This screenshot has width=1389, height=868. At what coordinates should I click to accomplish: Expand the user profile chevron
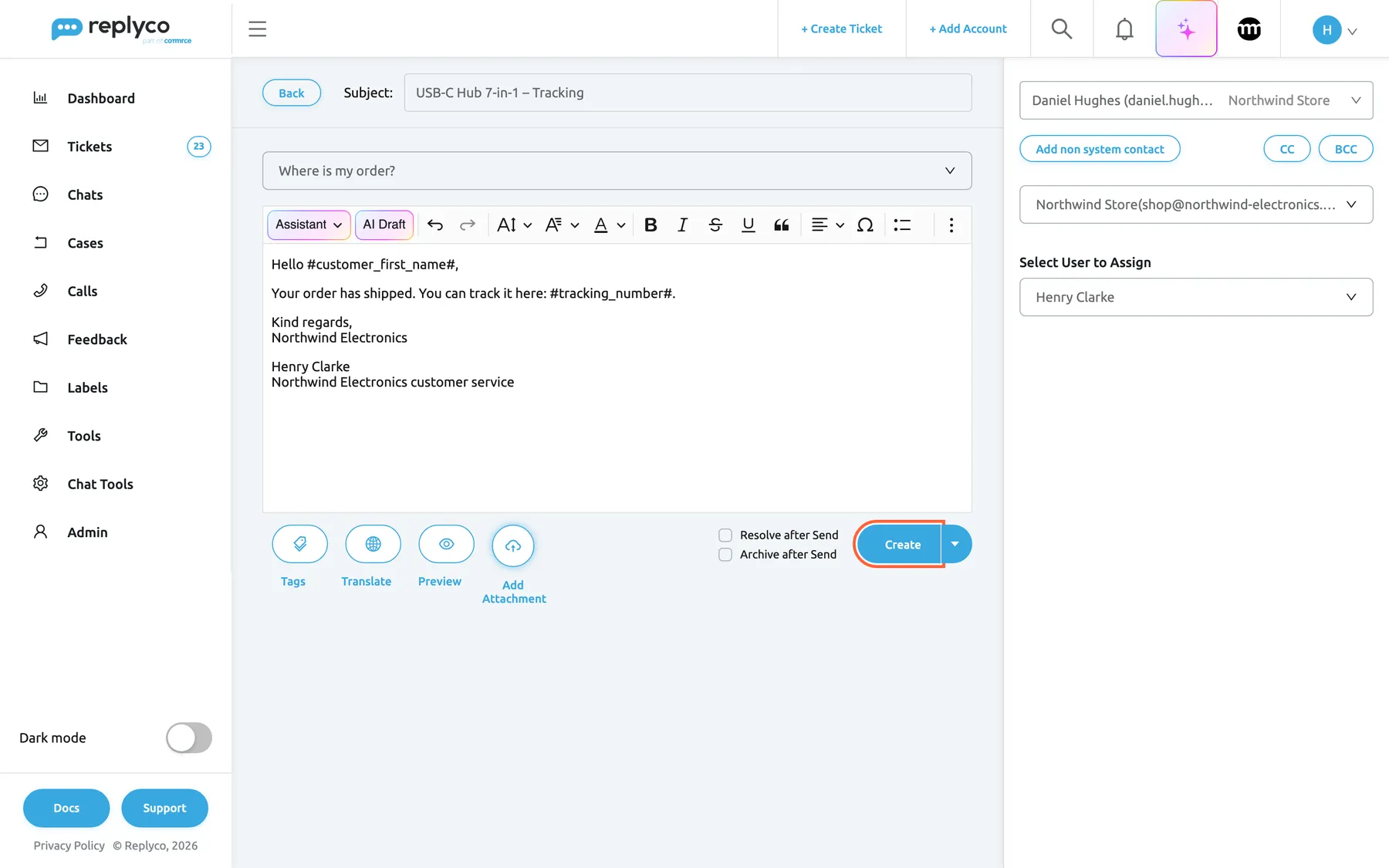1352,32
